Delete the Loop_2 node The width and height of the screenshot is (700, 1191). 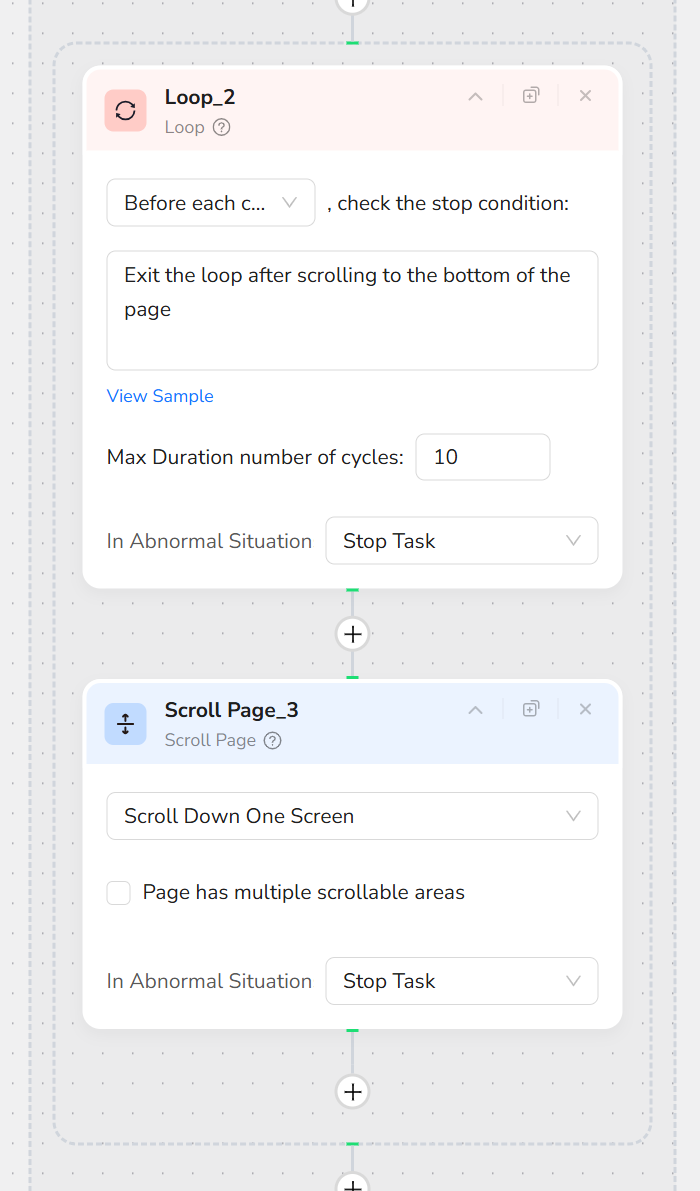(585, 95)
